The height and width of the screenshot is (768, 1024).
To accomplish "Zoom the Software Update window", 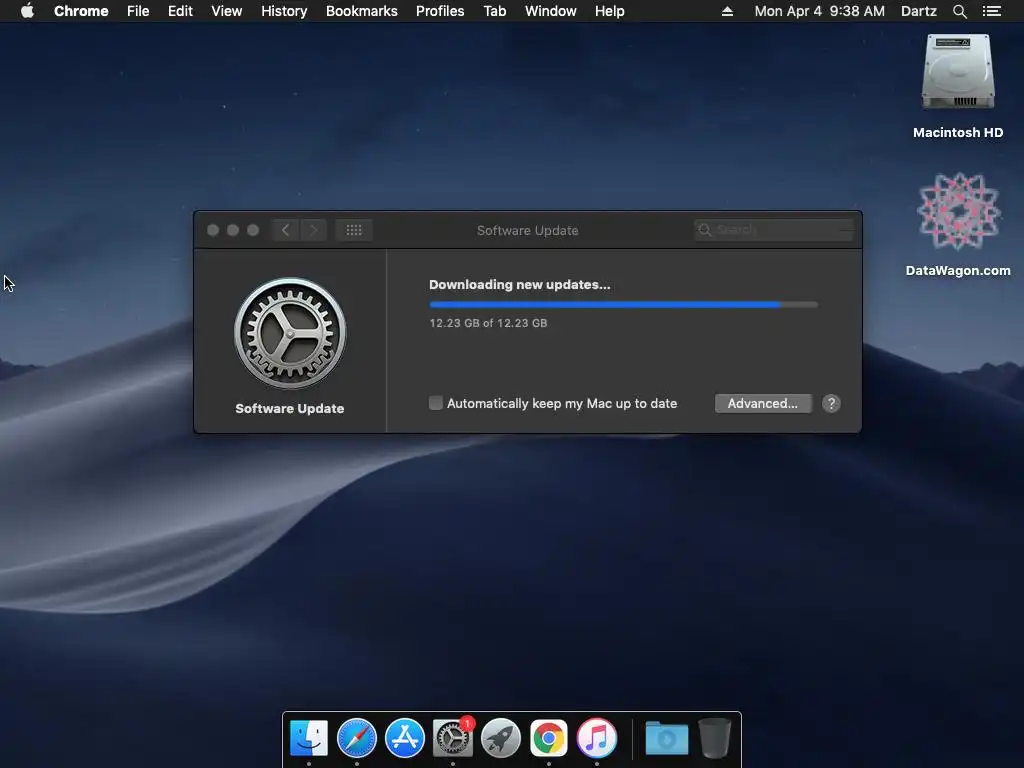I will (253, 230).
